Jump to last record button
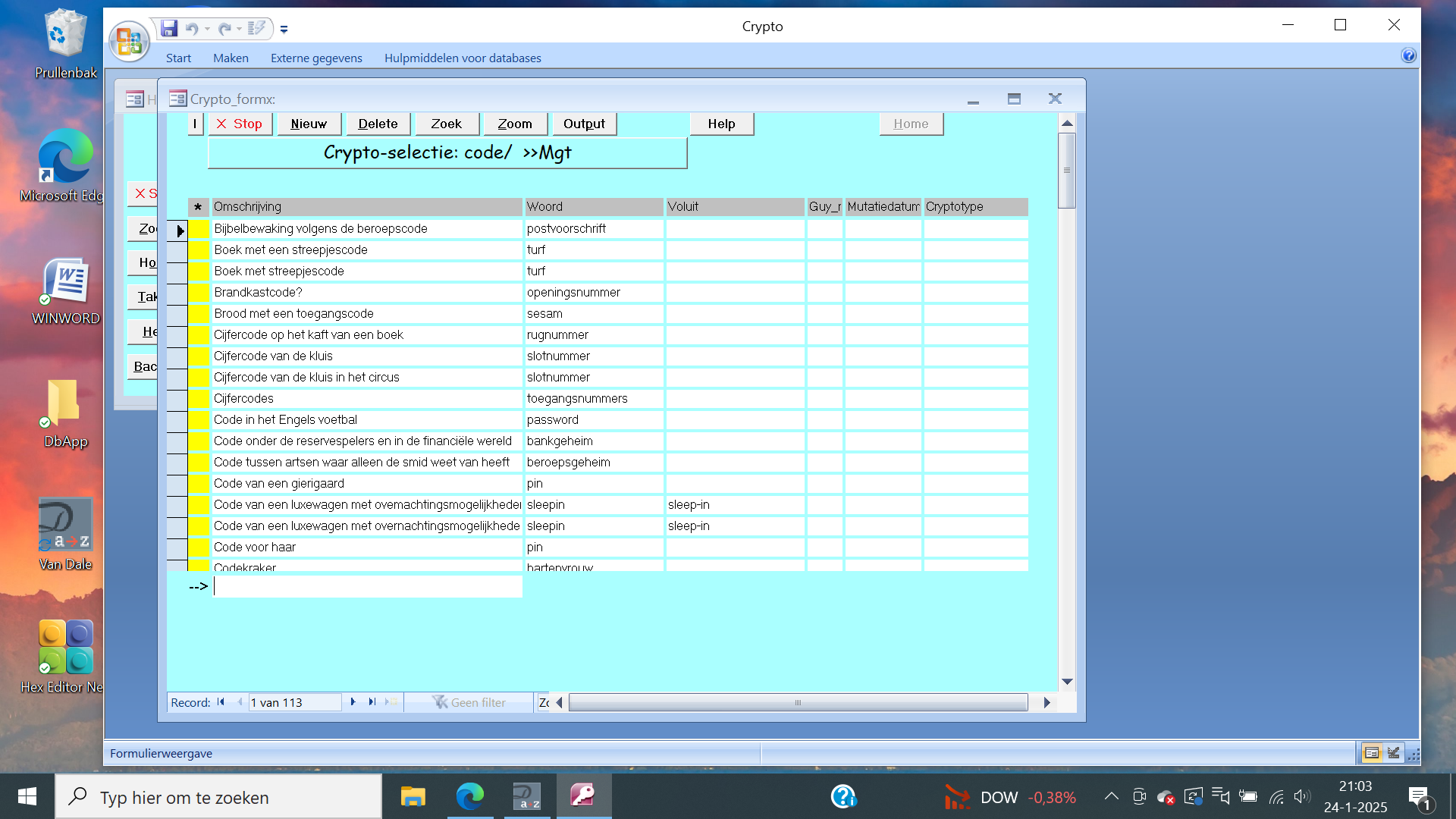The image size is (1456, 819). point(372,702)
